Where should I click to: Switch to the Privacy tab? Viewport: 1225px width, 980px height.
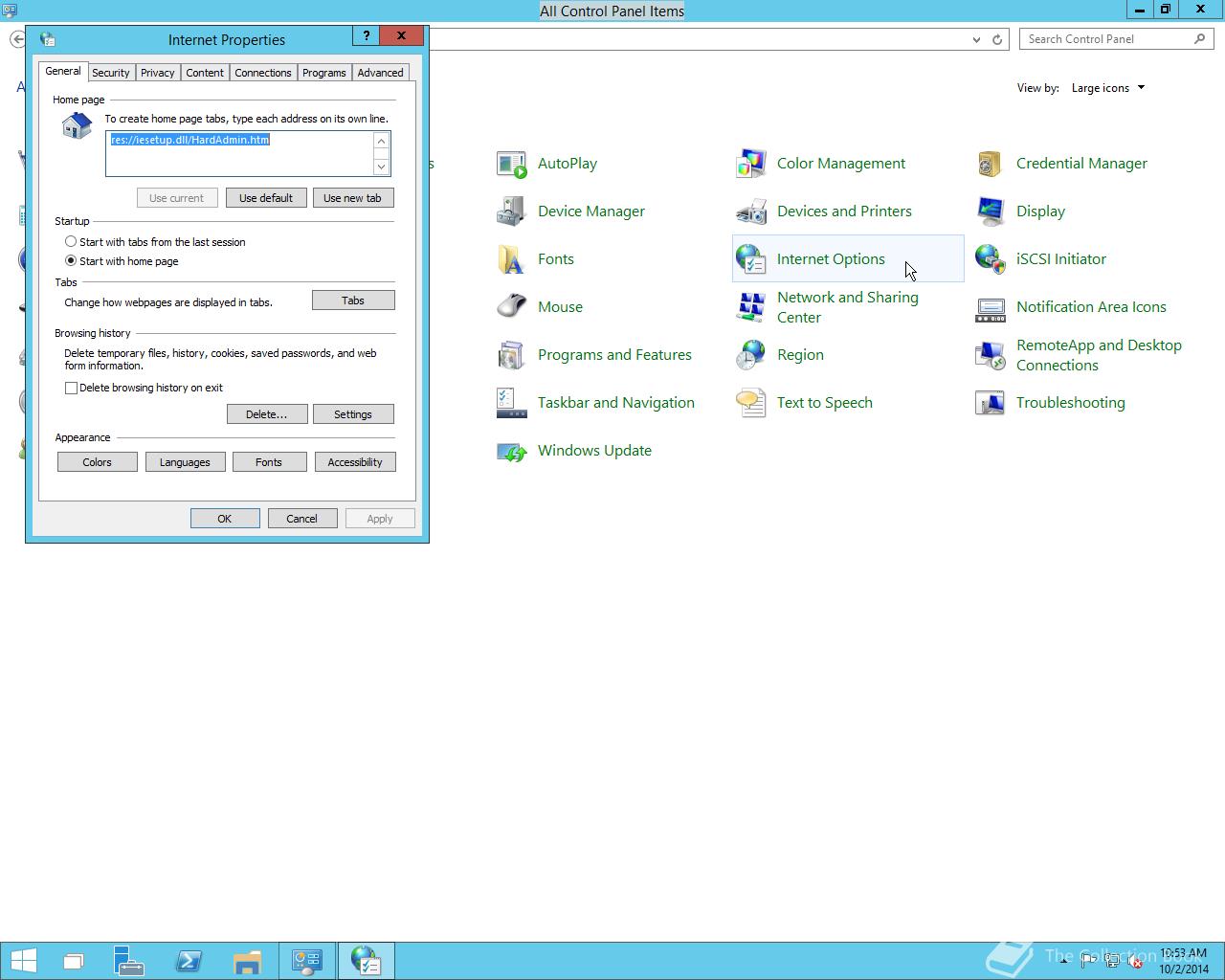(x=158, y=73)
